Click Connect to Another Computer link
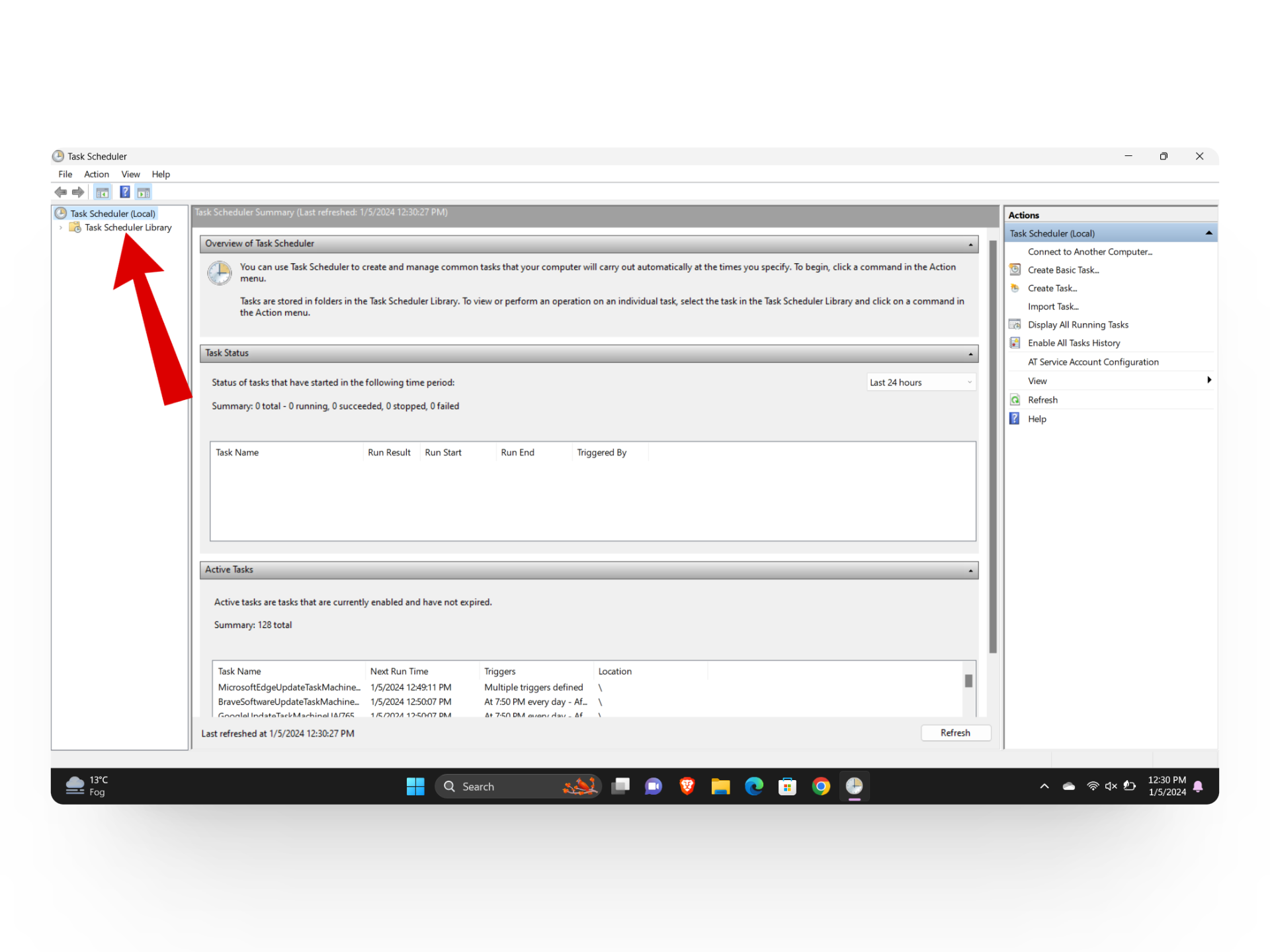The height and width of the screenshot is (952, 1270). pyautogui.click(x=1089, y=252)
